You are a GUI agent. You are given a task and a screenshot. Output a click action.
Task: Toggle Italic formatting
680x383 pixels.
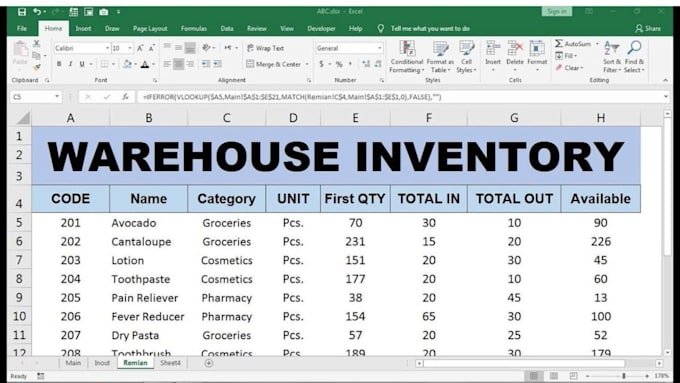(70, 64)
